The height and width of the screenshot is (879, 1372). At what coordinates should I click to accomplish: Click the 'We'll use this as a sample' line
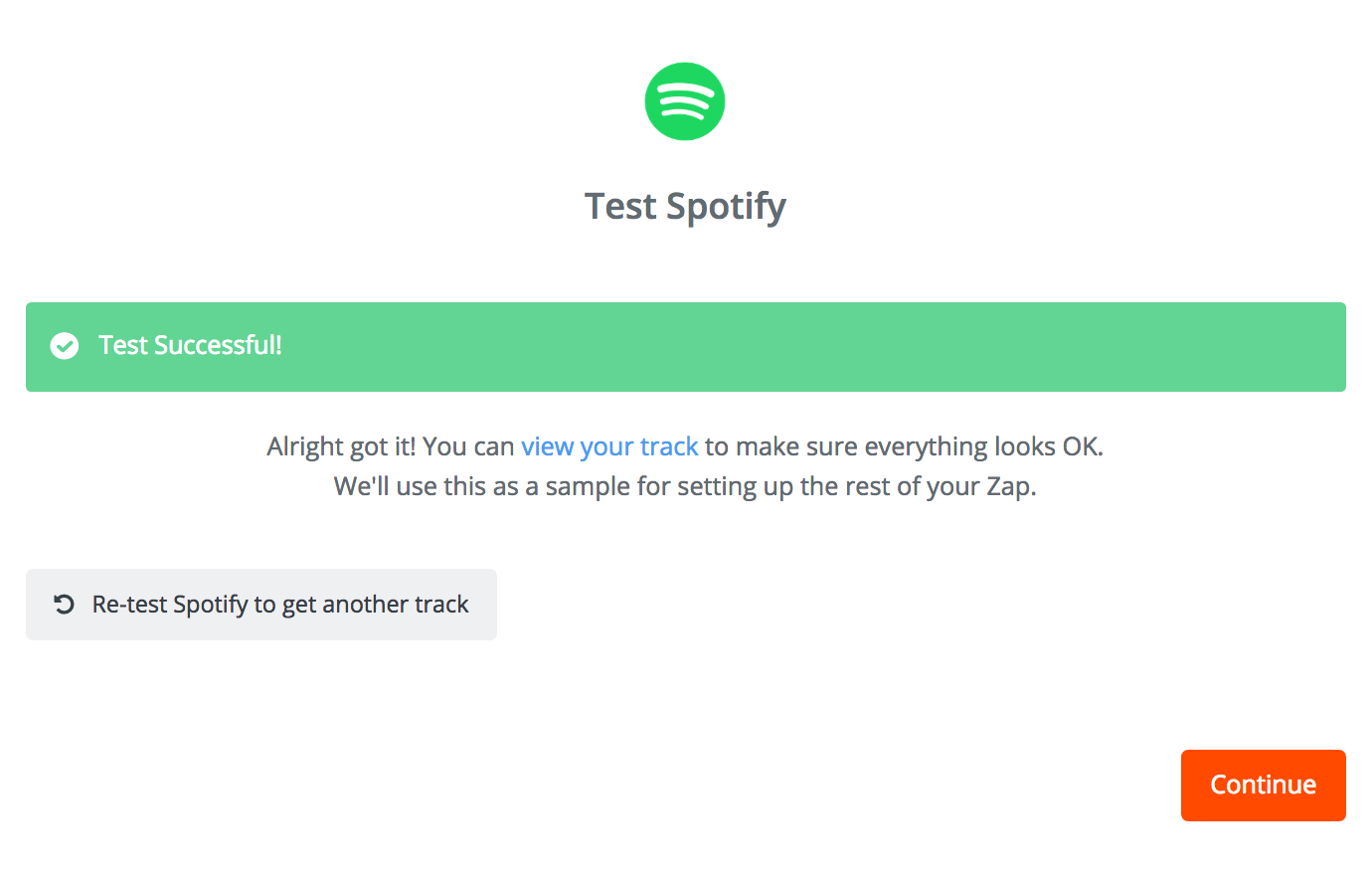pyautogui.click(x=685, y=486)
